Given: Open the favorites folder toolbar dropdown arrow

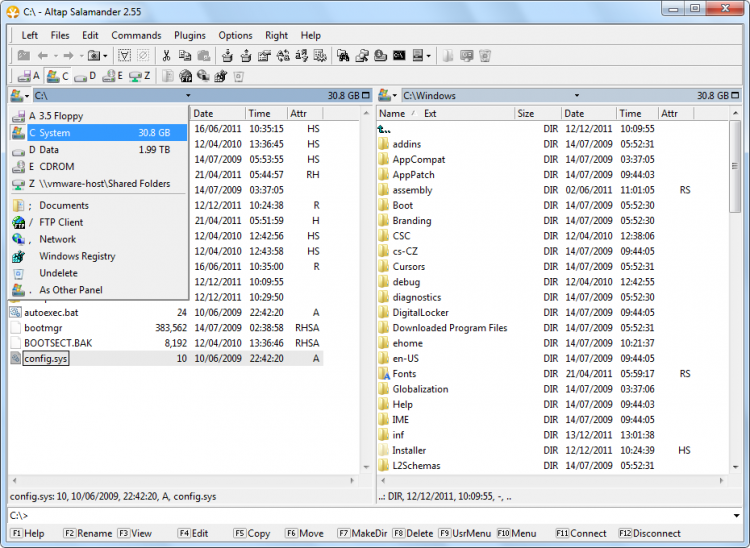Looking at the screenshot, I should pos(105,56).
